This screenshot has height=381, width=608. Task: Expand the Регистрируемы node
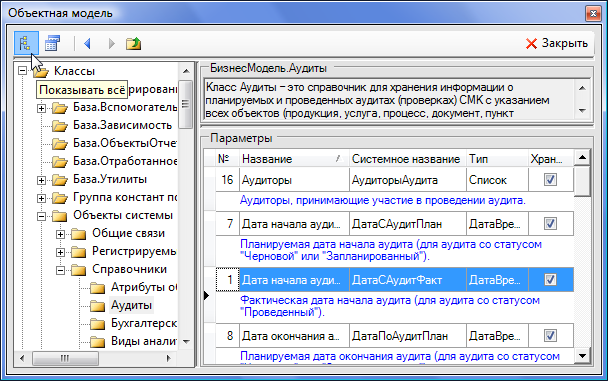pos(60,252)
